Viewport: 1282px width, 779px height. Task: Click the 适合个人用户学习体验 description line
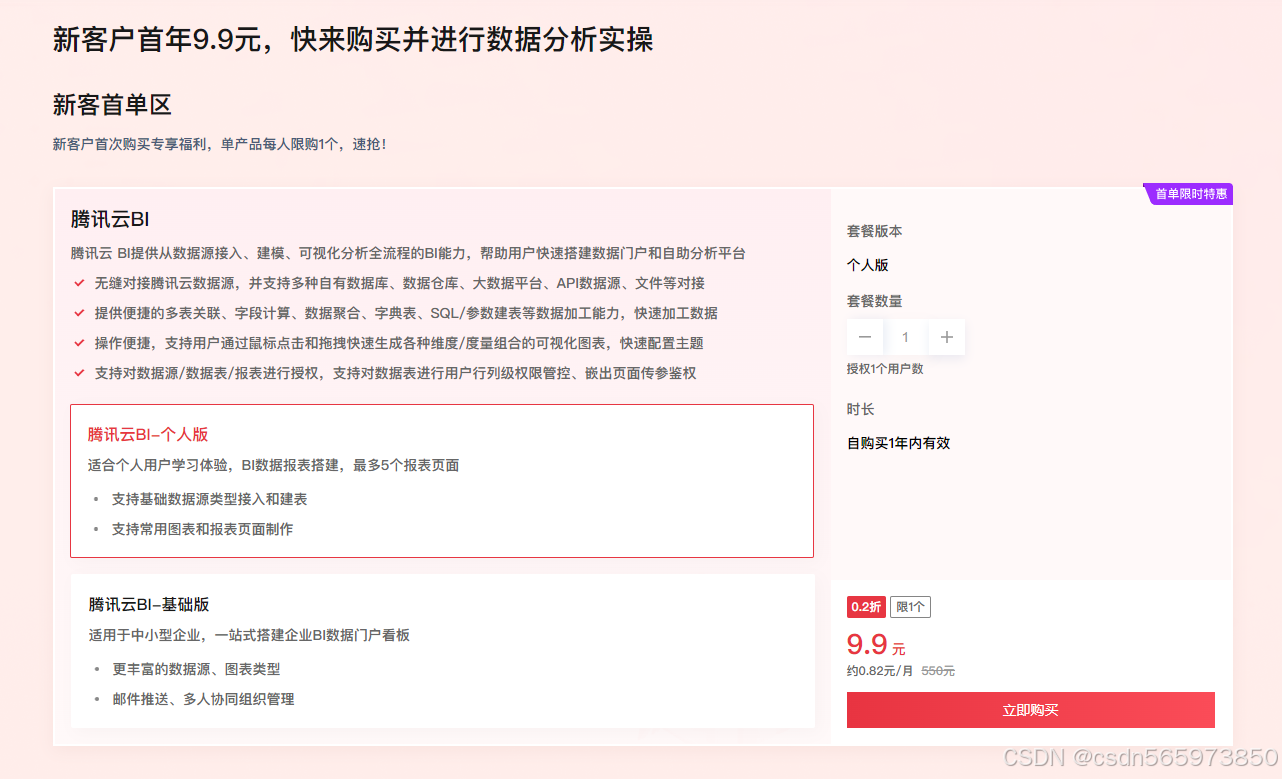coord(273,465)
